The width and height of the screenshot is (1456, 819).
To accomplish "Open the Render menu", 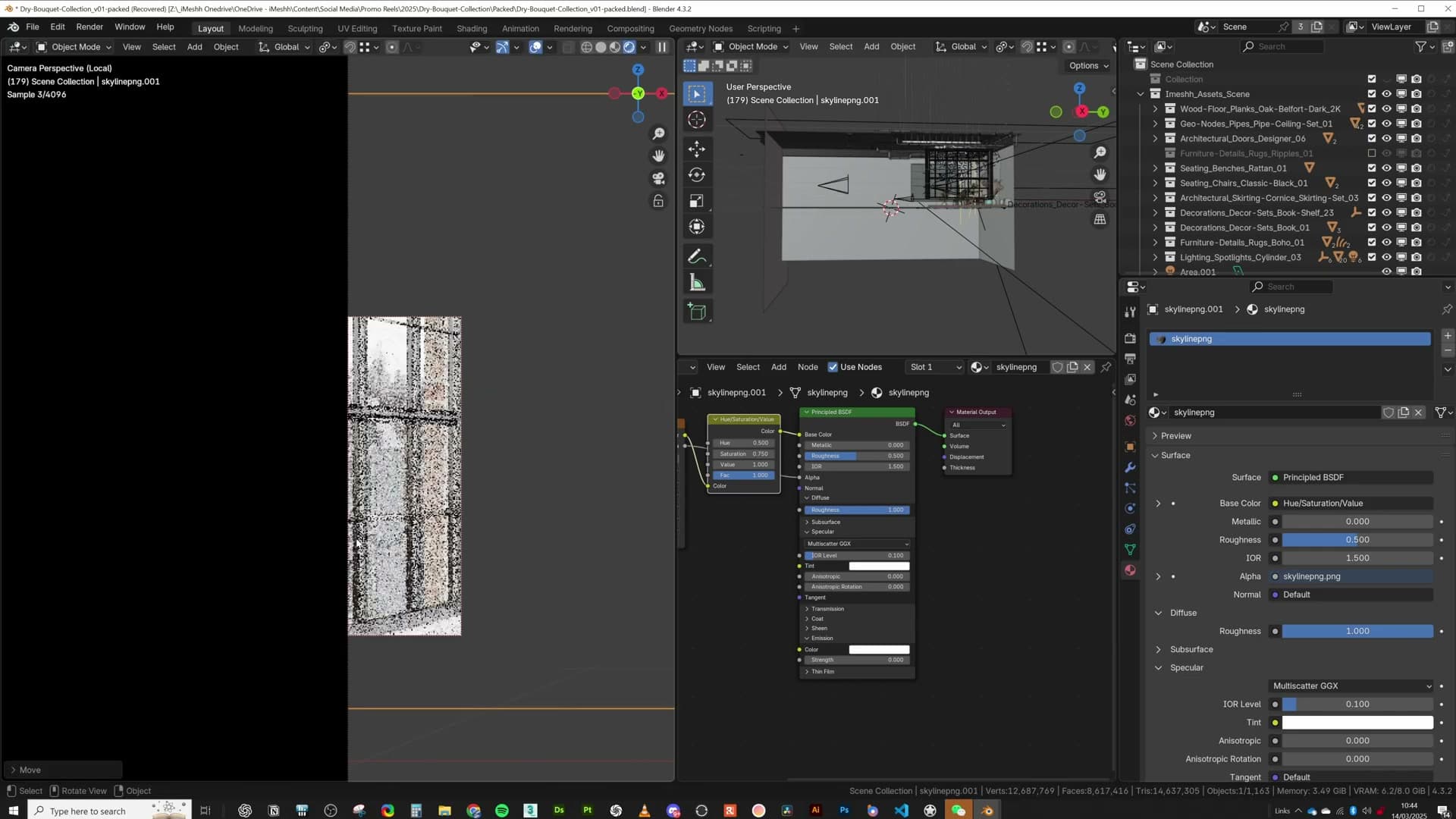I will 89,27.
